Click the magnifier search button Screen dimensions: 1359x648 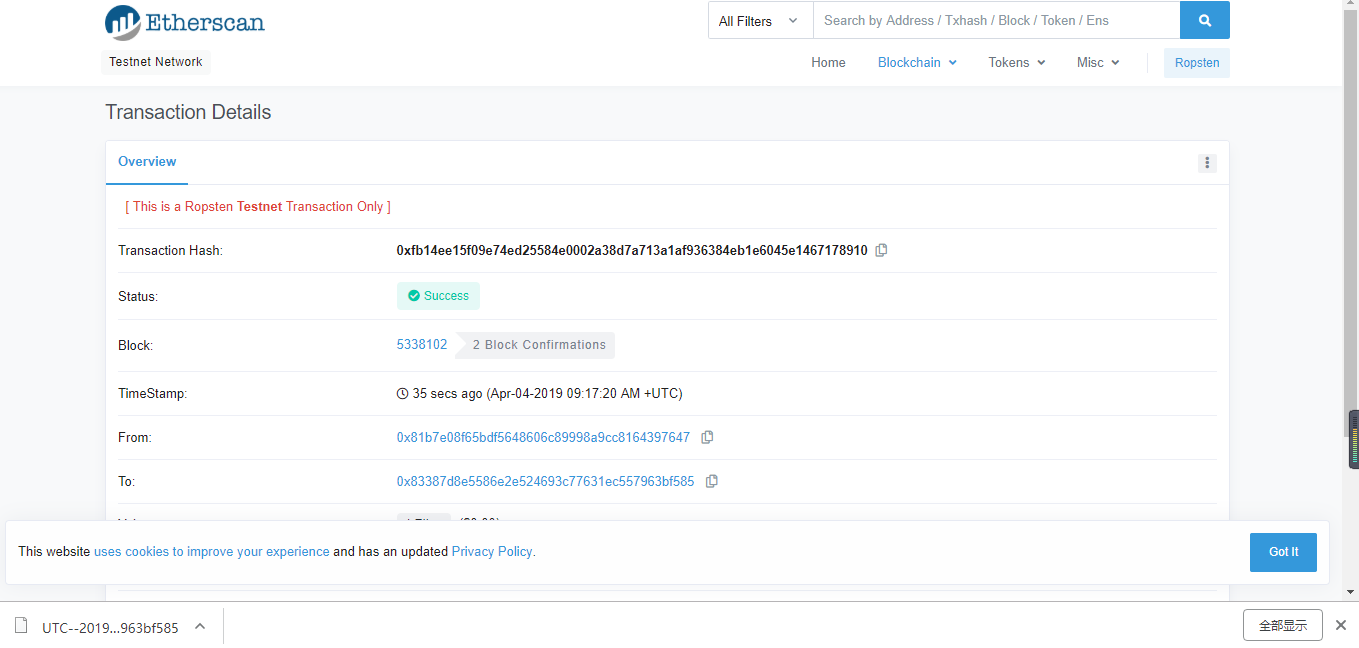coord(1205,20)
